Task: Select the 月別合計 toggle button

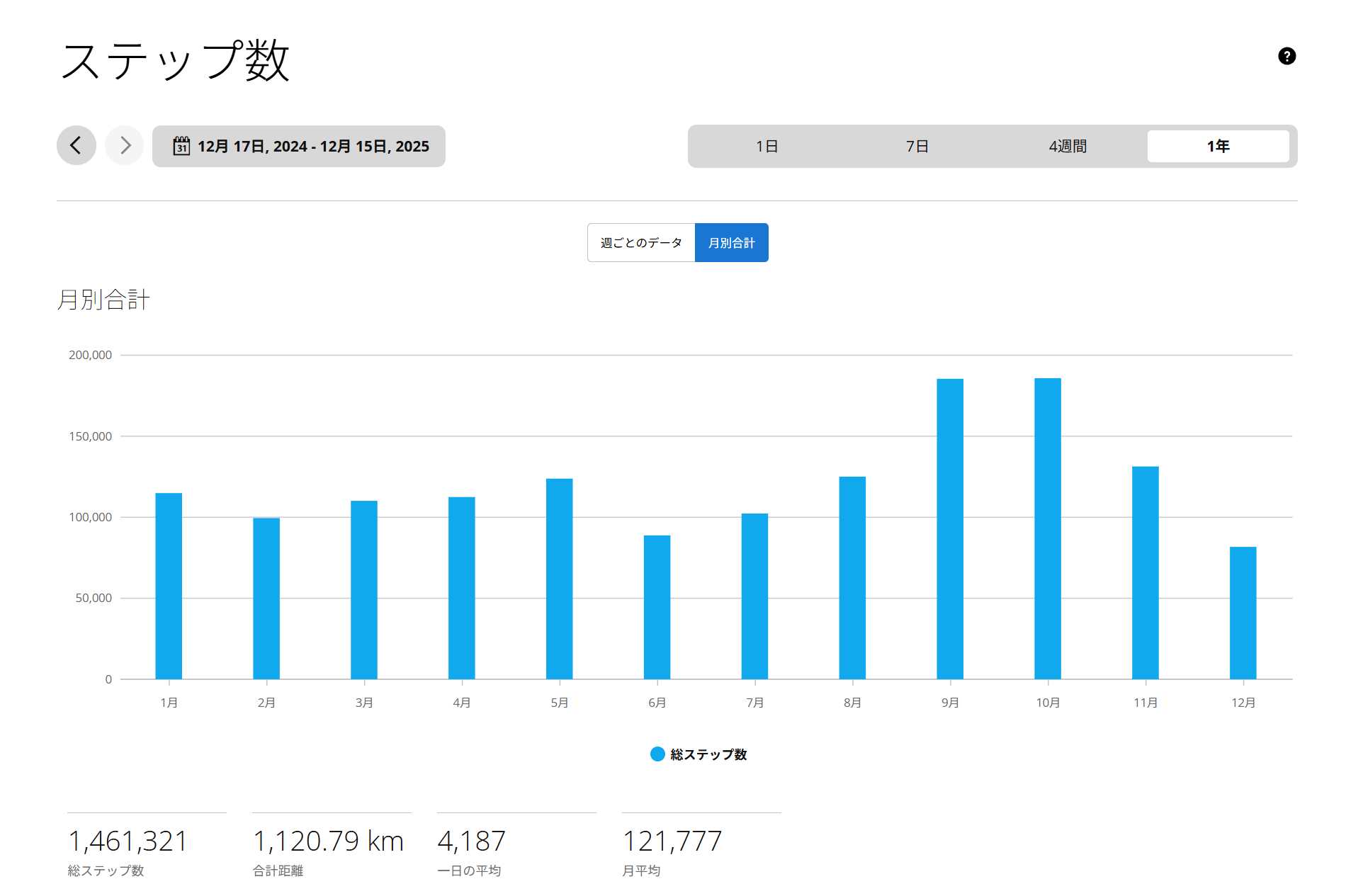Action: tap(731, 243)
